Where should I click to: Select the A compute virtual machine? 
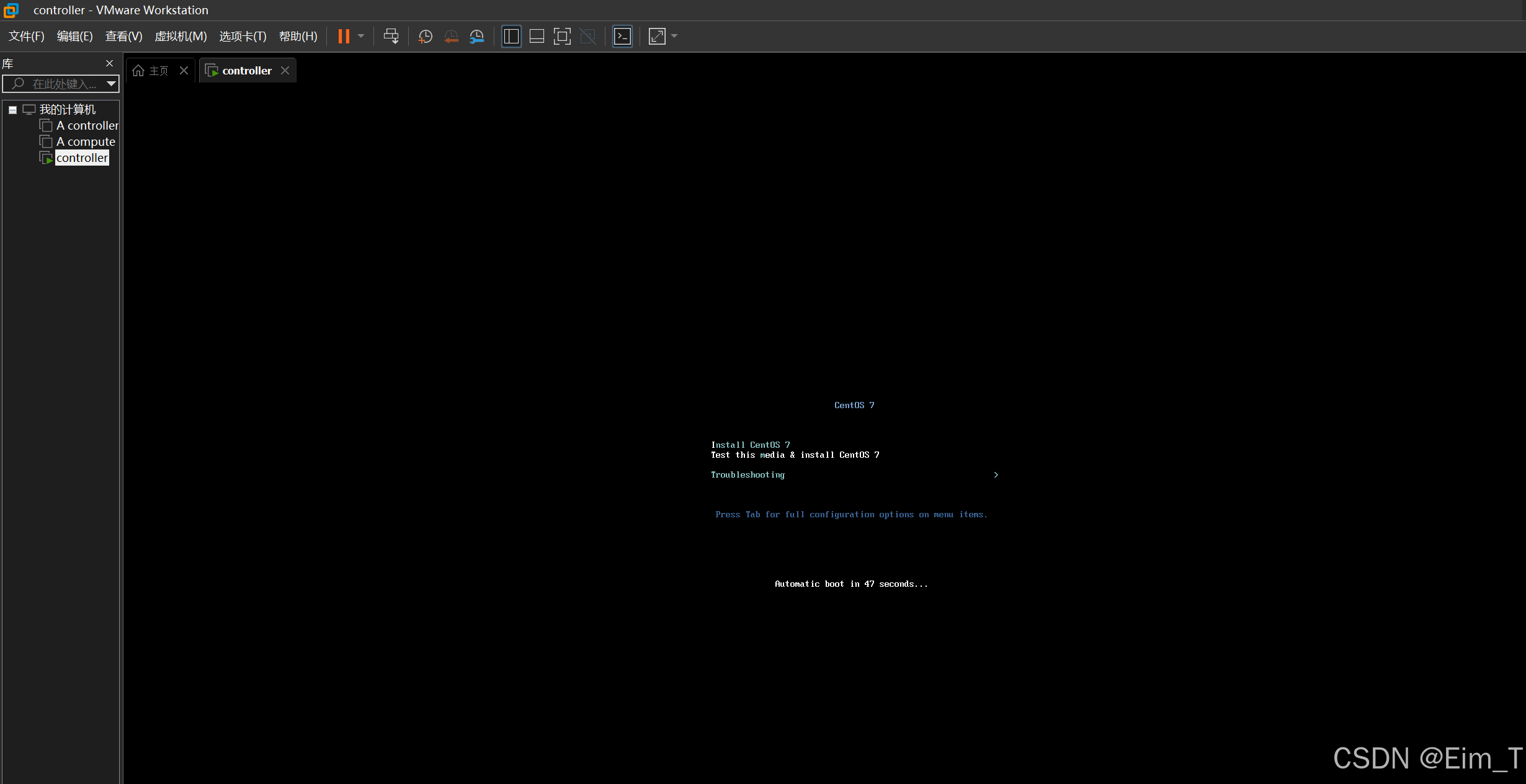[86, 142]
